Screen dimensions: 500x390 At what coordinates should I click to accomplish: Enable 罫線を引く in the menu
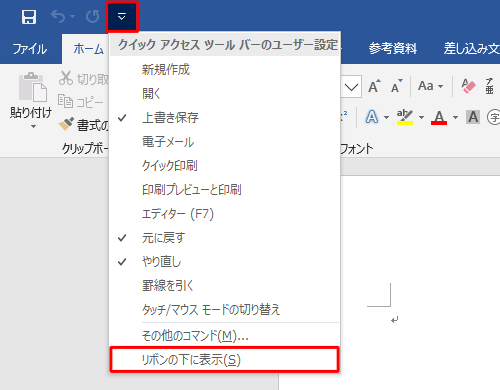[225, 286]
